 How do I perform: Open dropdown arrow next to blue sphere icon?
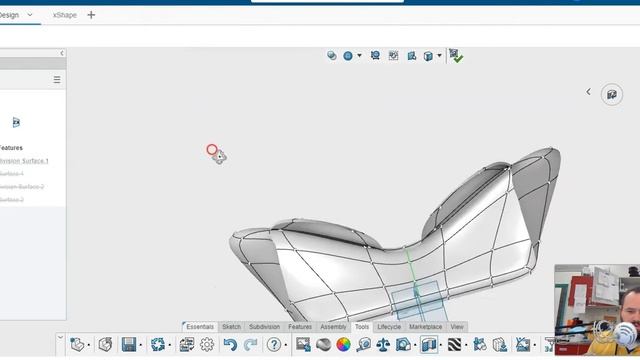click(x=359, y=56)
